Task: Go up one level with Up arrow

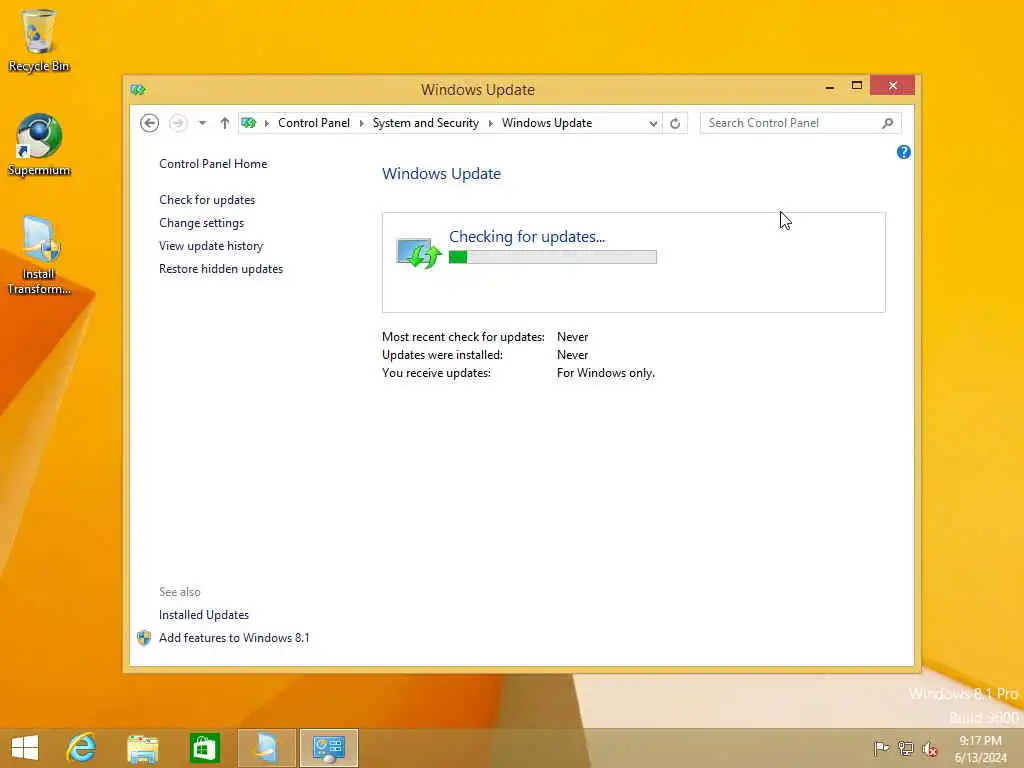Action: [225, 123]
